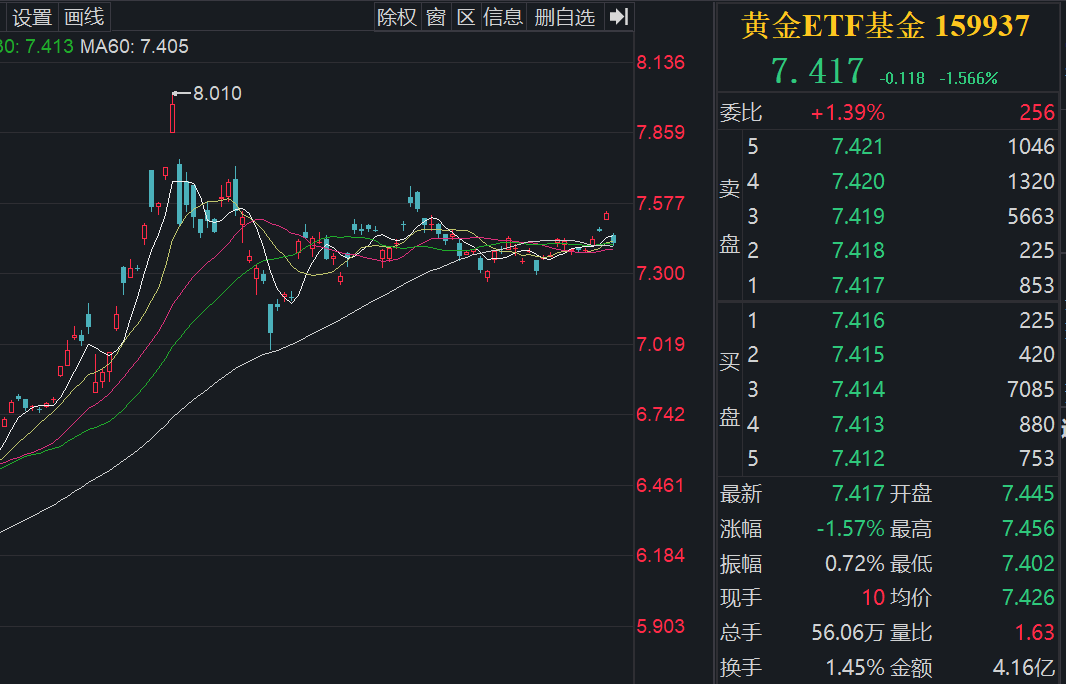
Task: Open the 设置 settings menu
Action: point(31,17)
